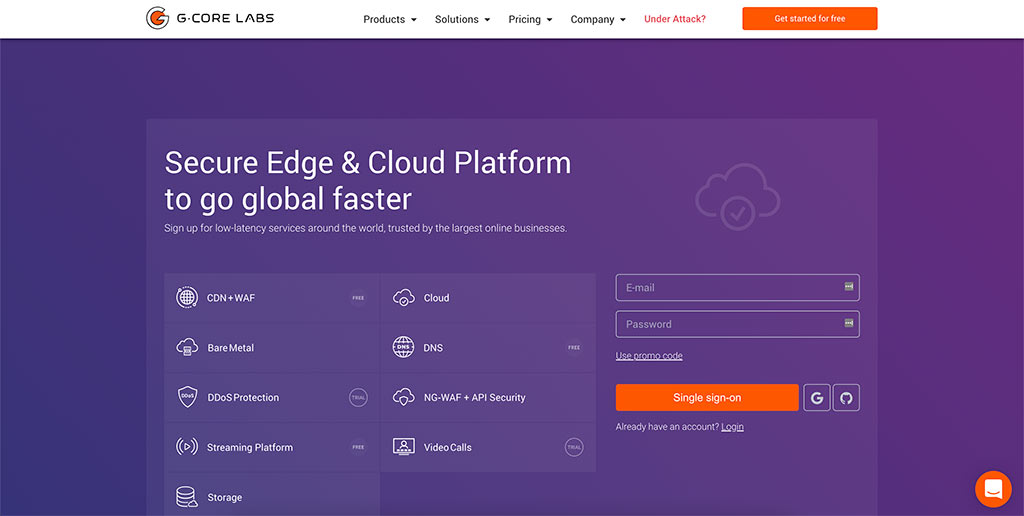Open the live chat widget

click(993, 489)
